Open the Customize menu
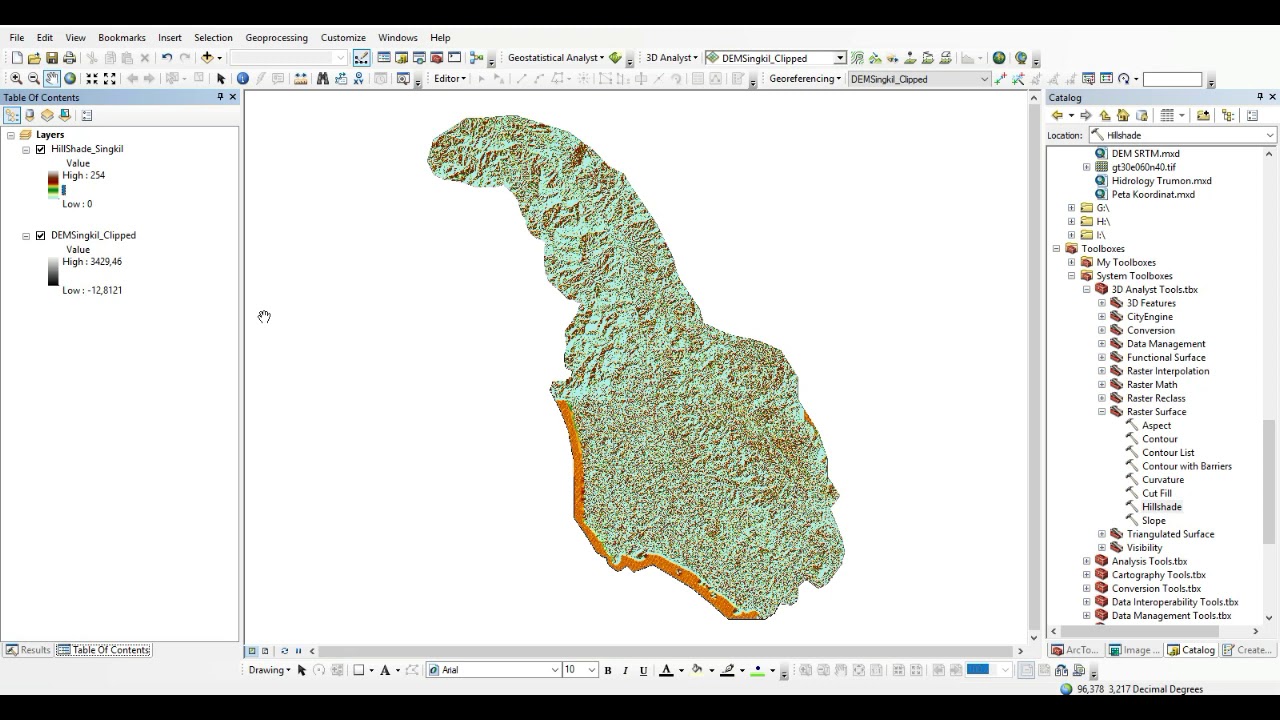The image size is (1280, 720). (x=343, y=38)
